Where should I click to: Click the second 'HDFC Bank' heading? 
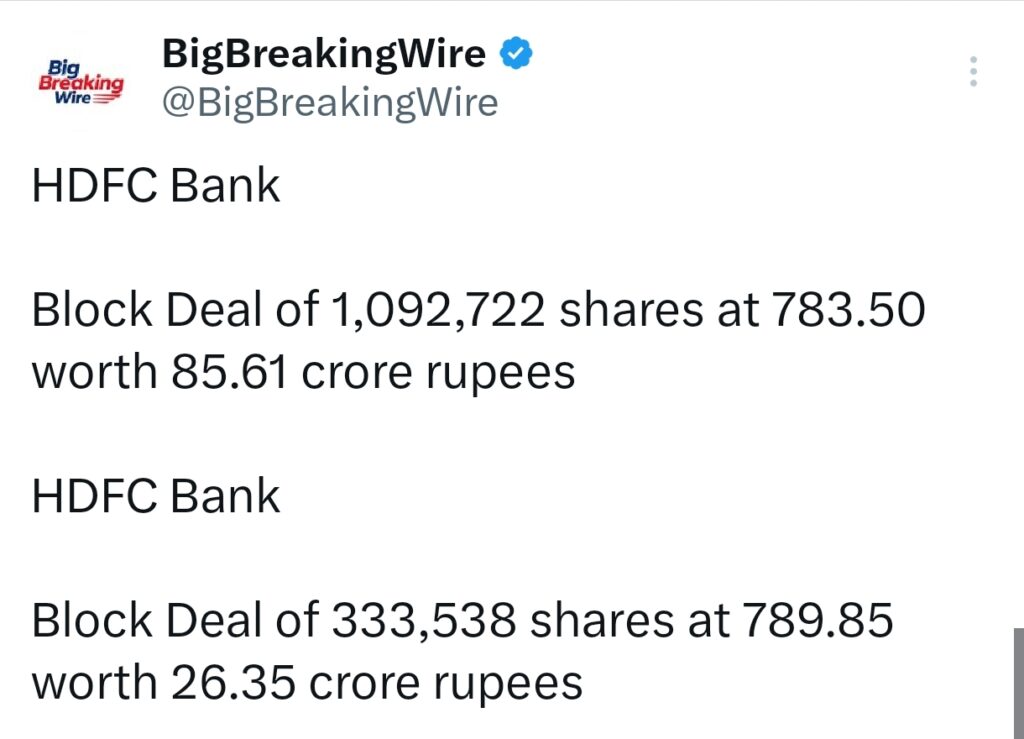(155, 494)
